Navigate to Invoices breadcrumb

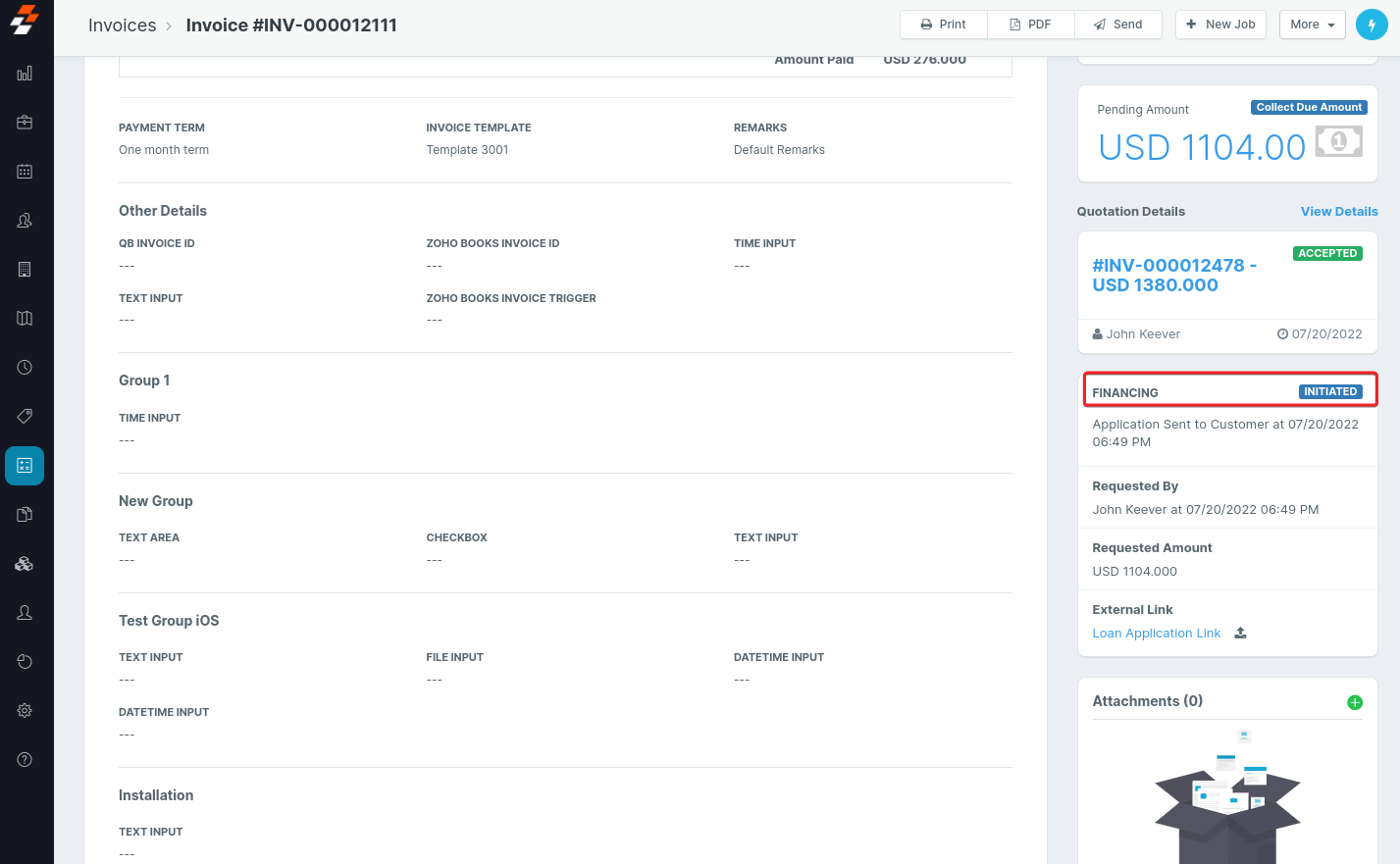(122, 25)
